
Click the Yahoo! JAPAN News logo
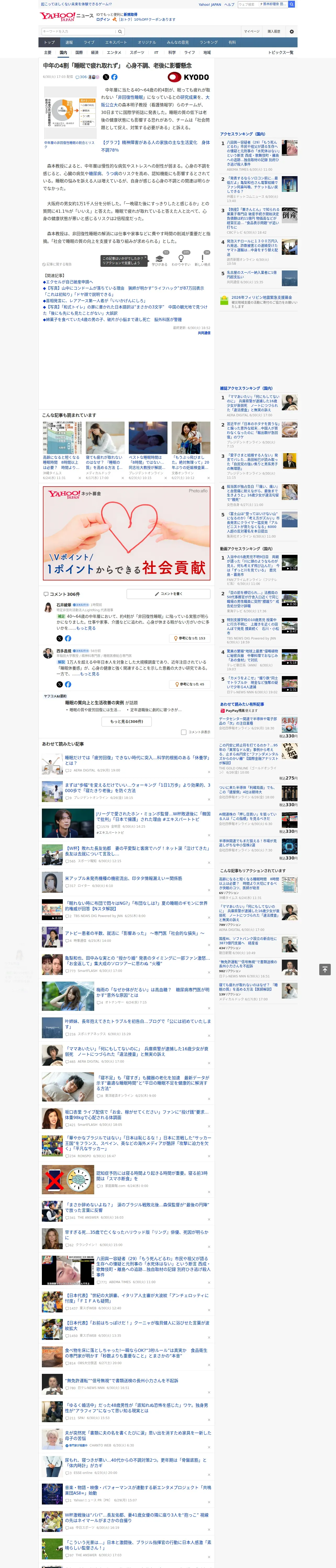(66, 16)
